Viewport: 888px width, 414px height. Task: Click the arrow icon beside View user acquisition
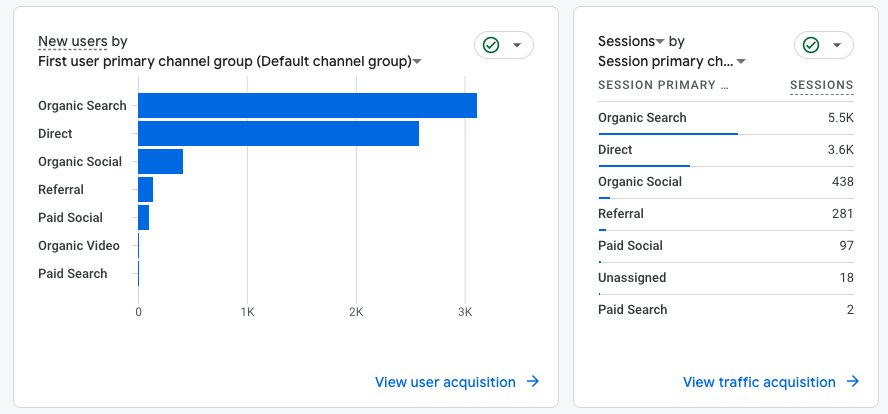[533, 382]
